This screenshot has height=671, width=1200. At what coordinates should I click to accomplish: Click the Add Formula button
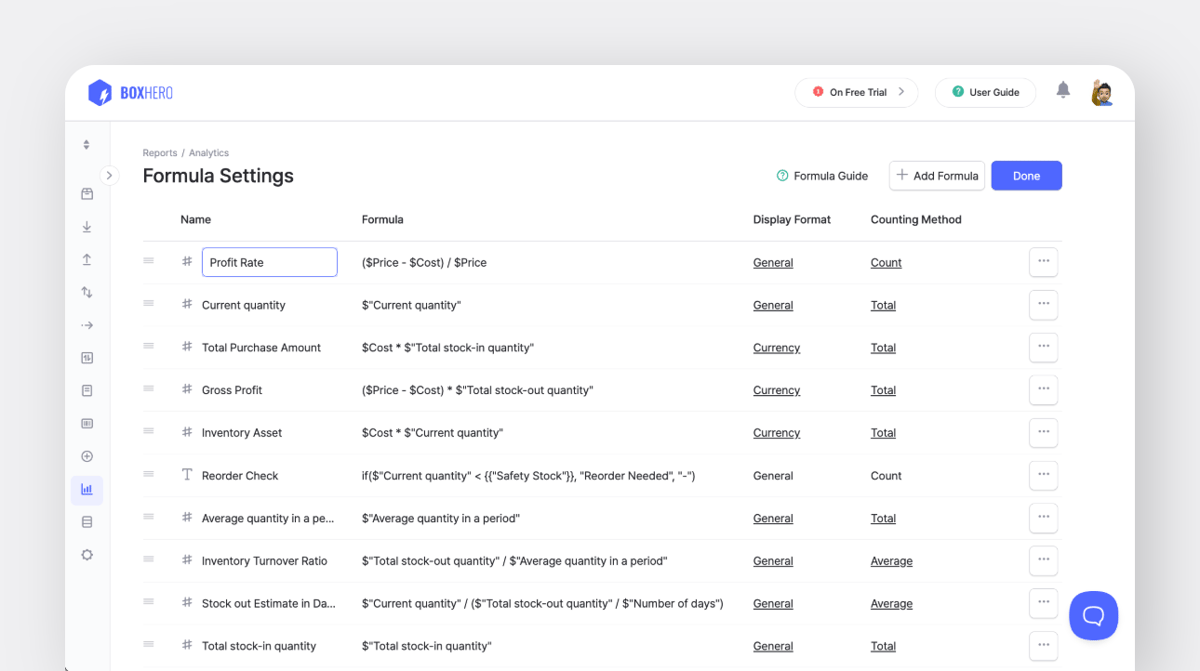(937, 176)
